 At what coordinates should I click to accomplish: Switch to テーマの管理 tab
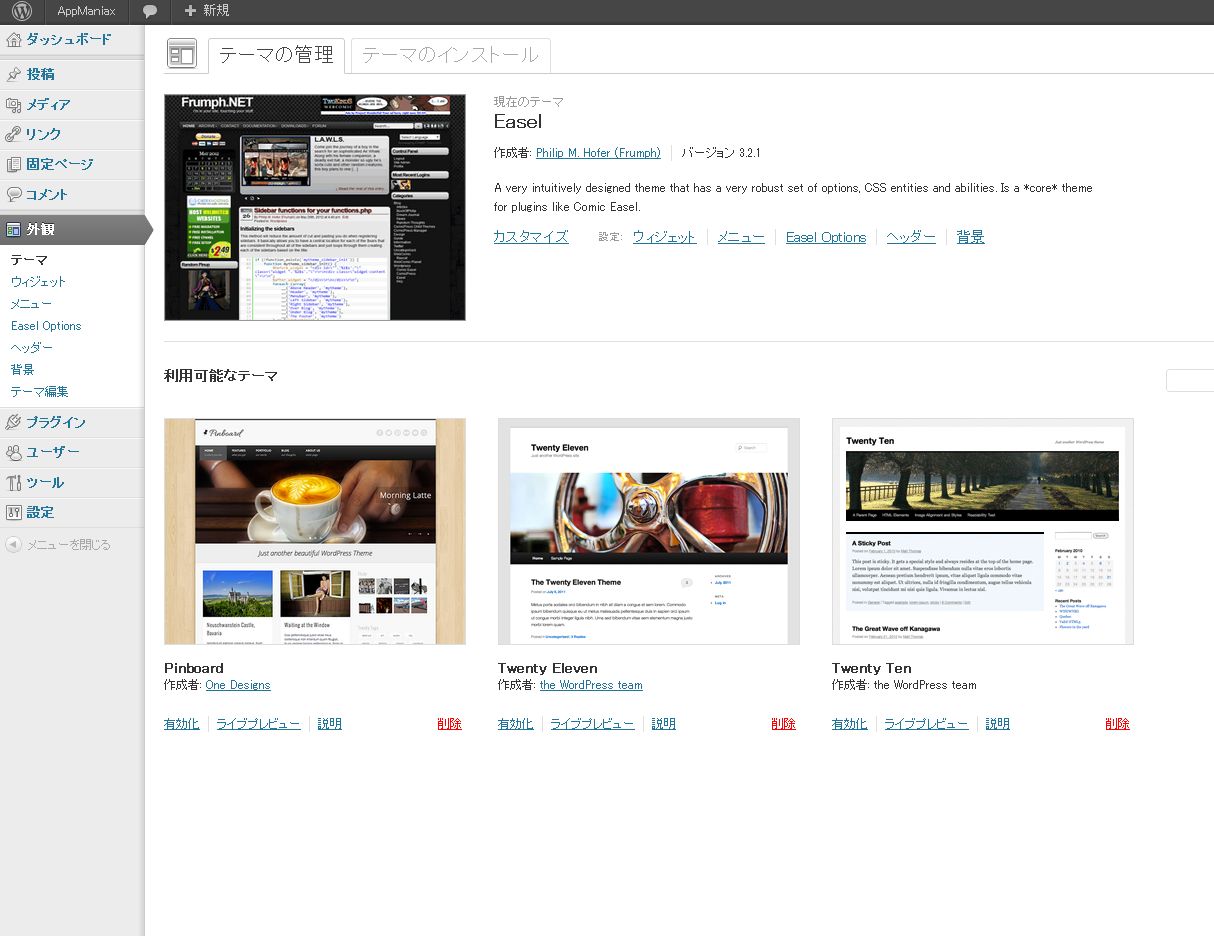coord(276,55)
